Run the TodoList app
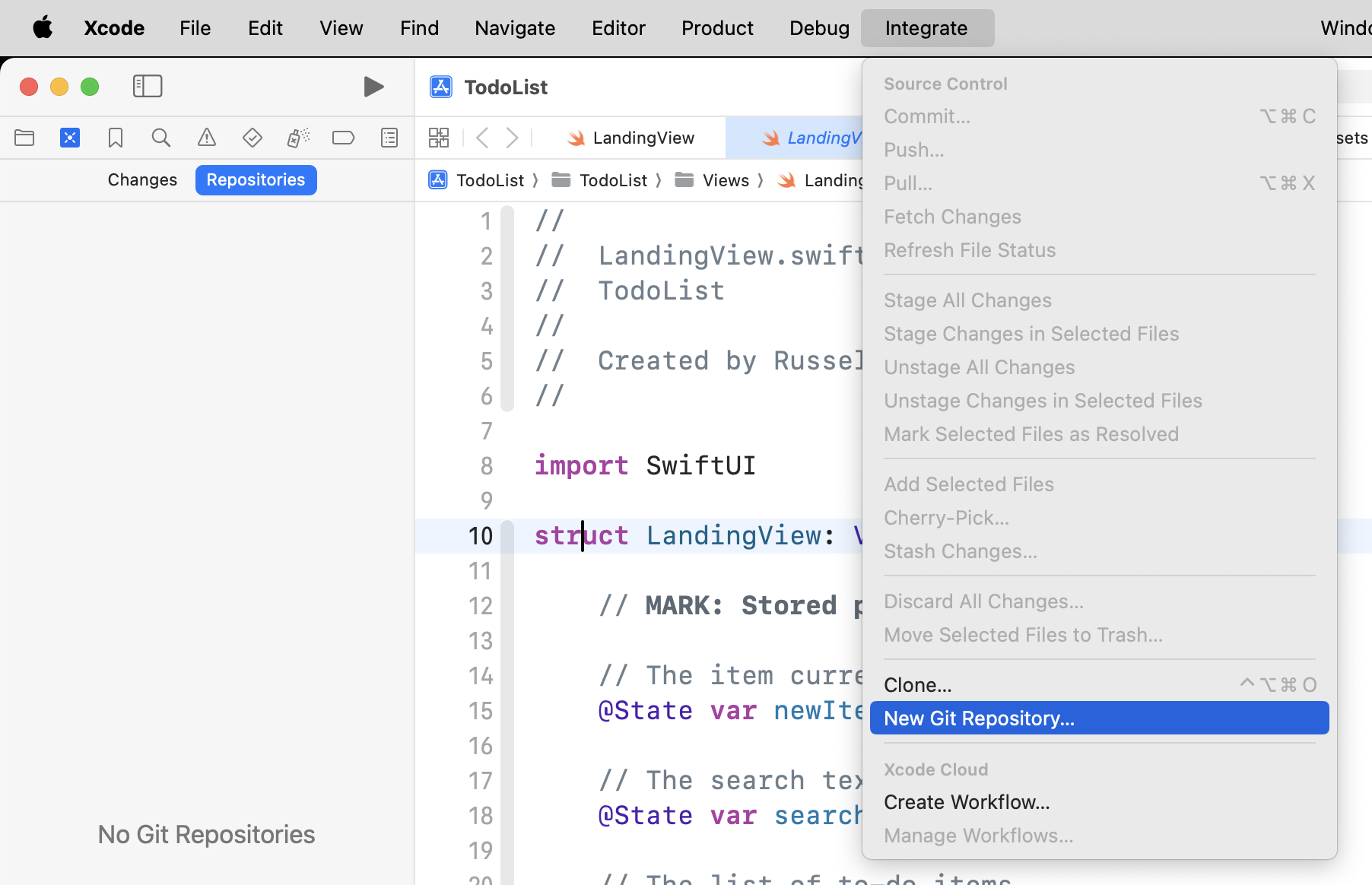This screenshot has height=885, width=1372. point(373,86)
